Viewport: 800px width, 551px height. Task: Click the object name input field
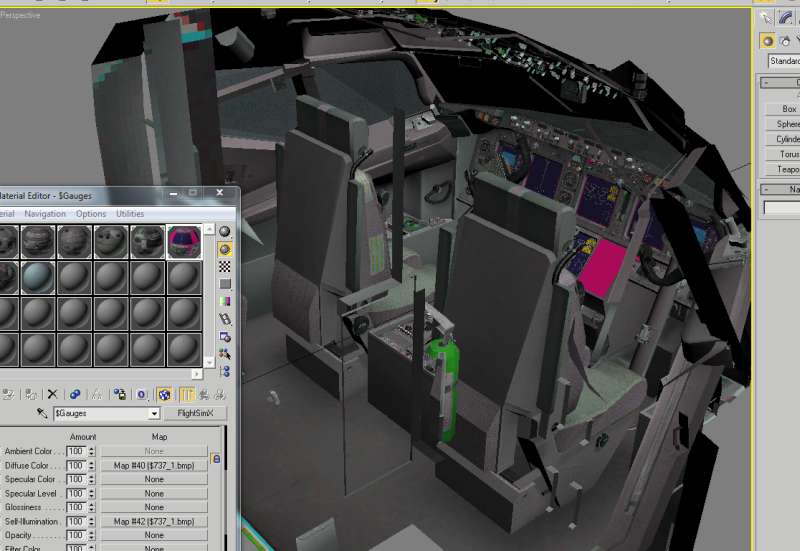click(x=782, y=207)
